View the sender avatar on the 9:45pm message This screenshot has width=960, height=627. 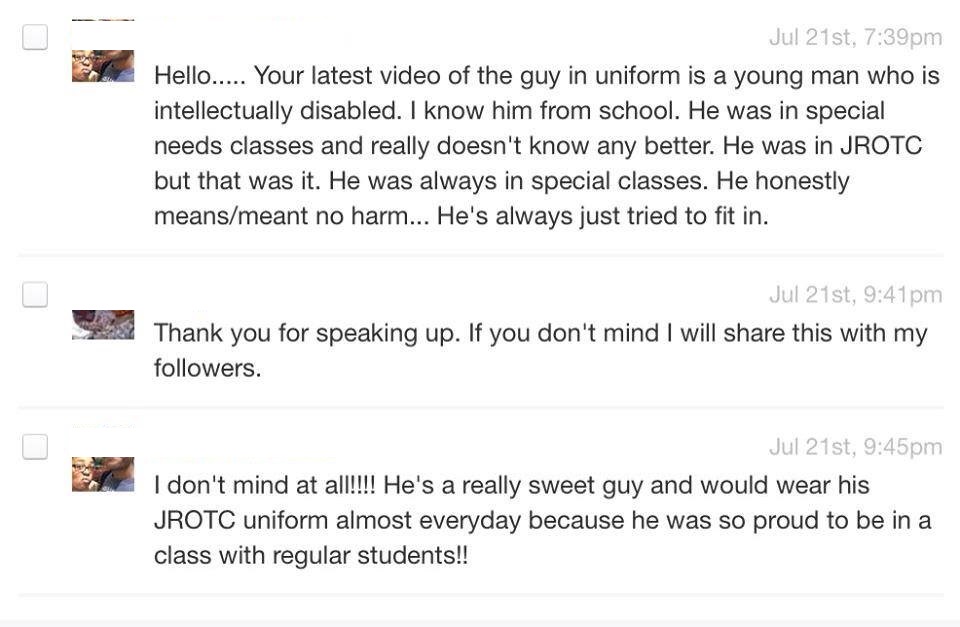103,474
